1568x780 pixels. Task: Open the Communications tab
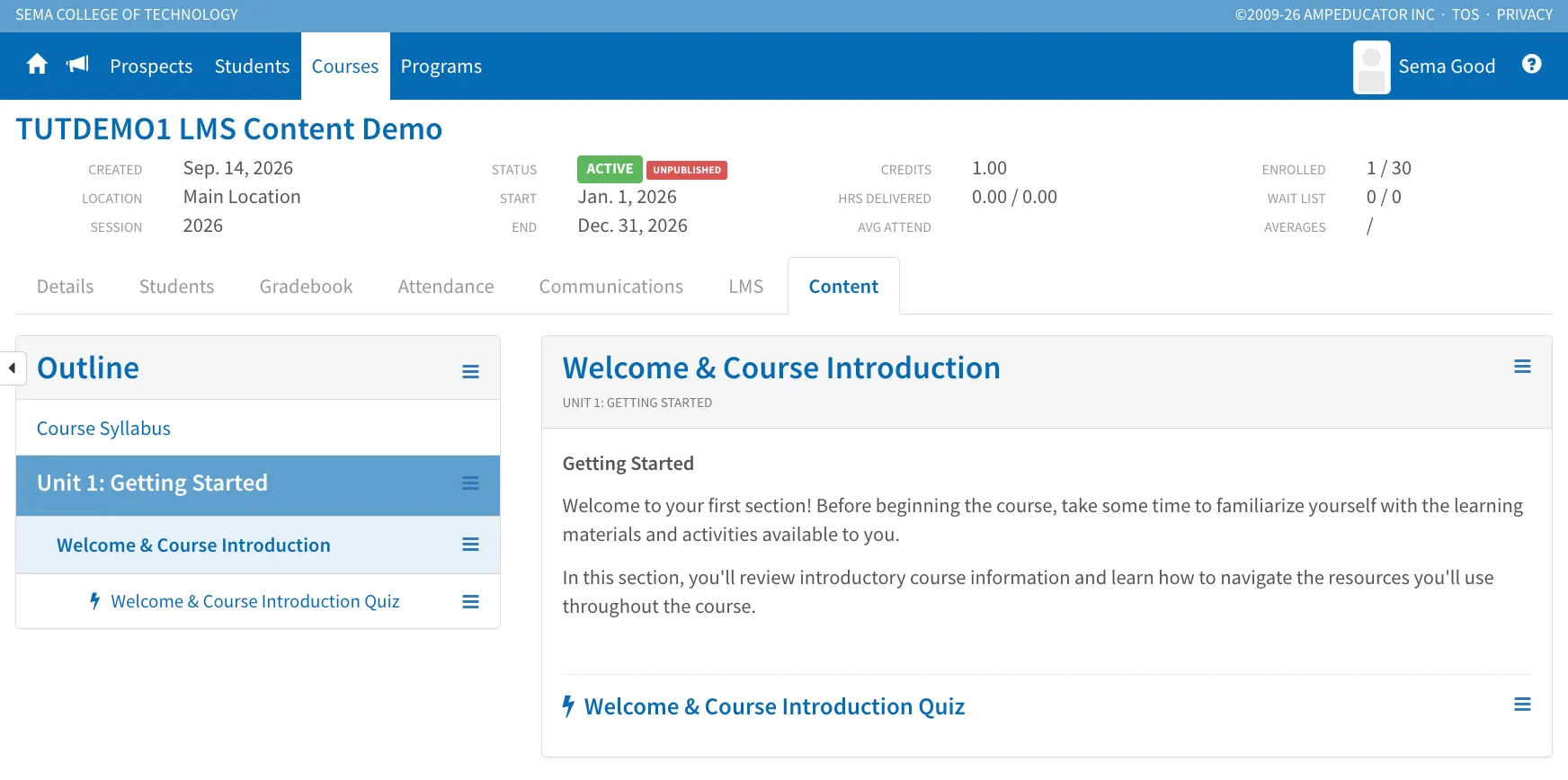click(x=611, y=287)
